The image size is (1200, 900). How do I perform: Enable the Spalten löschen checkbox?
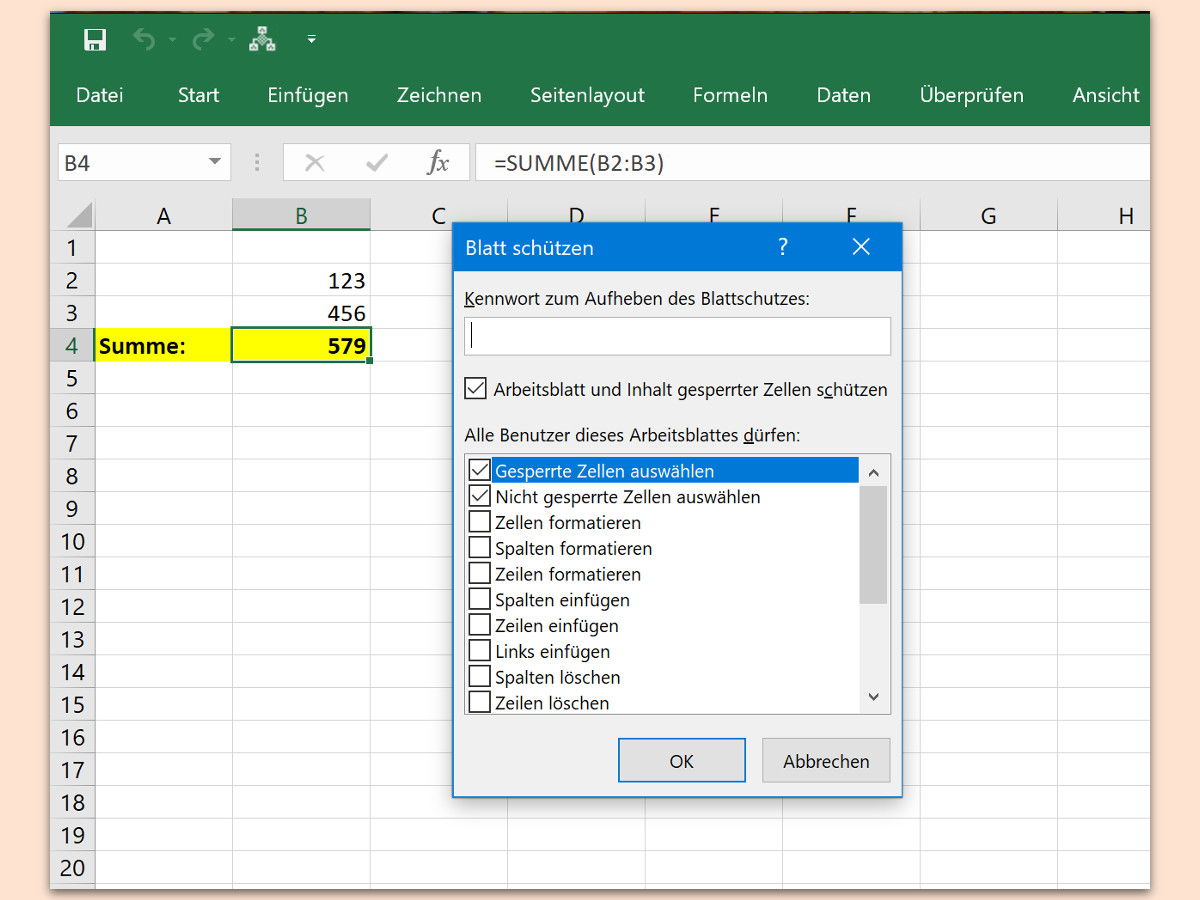(x=479, y=678)
